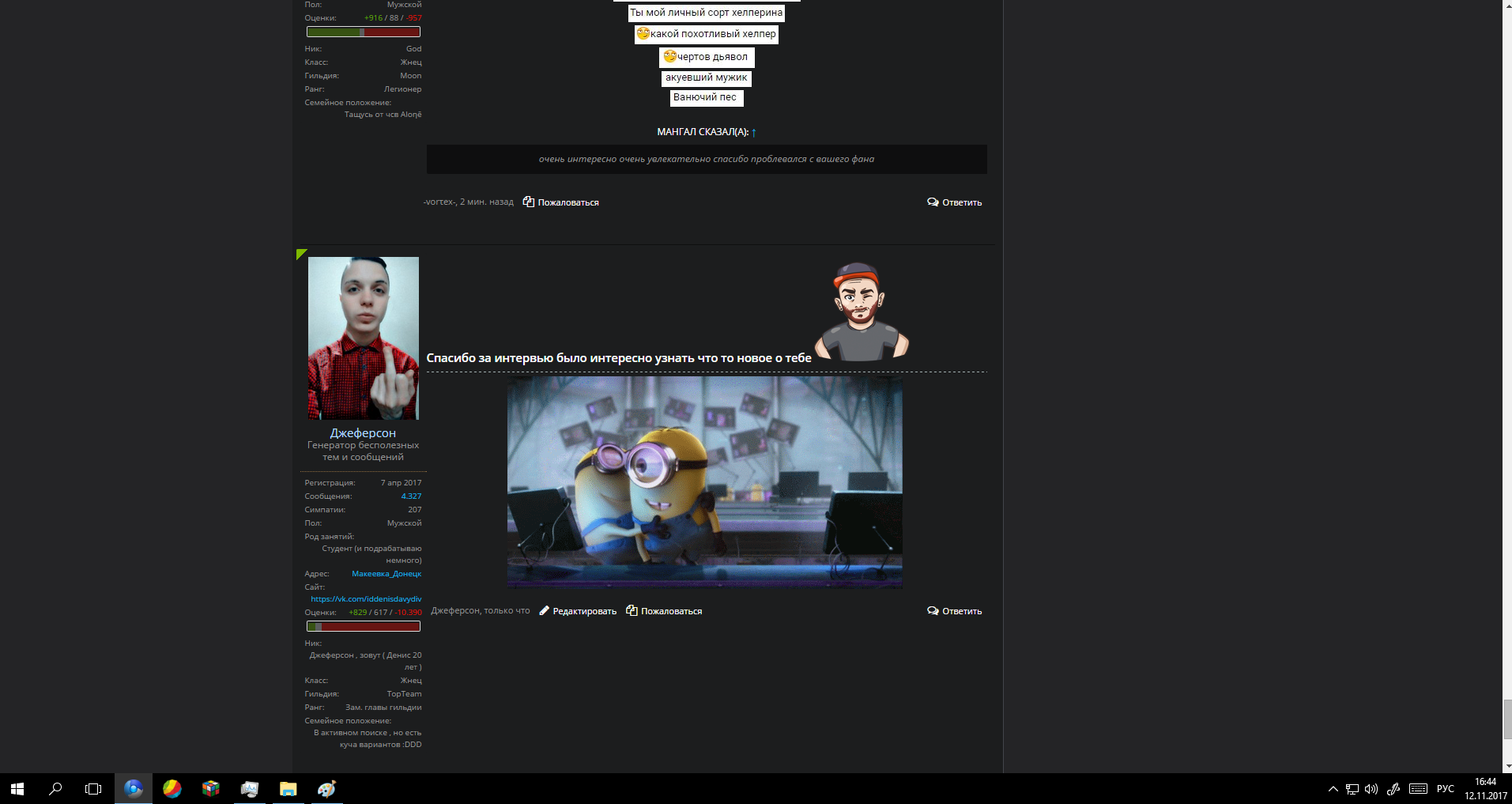1512x804 pixels.
Task: Open the Макеевка_Донецк address link
Action: (386, 574)
